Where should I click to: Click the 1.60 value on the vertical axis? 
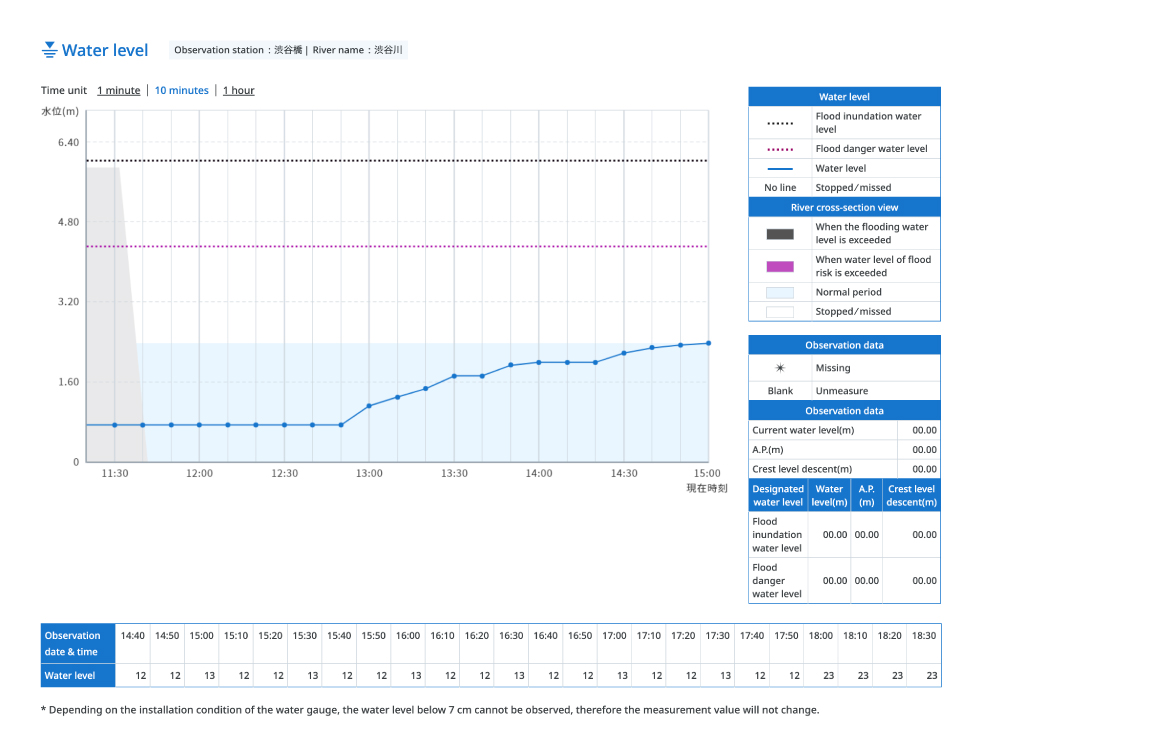click(x=68, y=382)
